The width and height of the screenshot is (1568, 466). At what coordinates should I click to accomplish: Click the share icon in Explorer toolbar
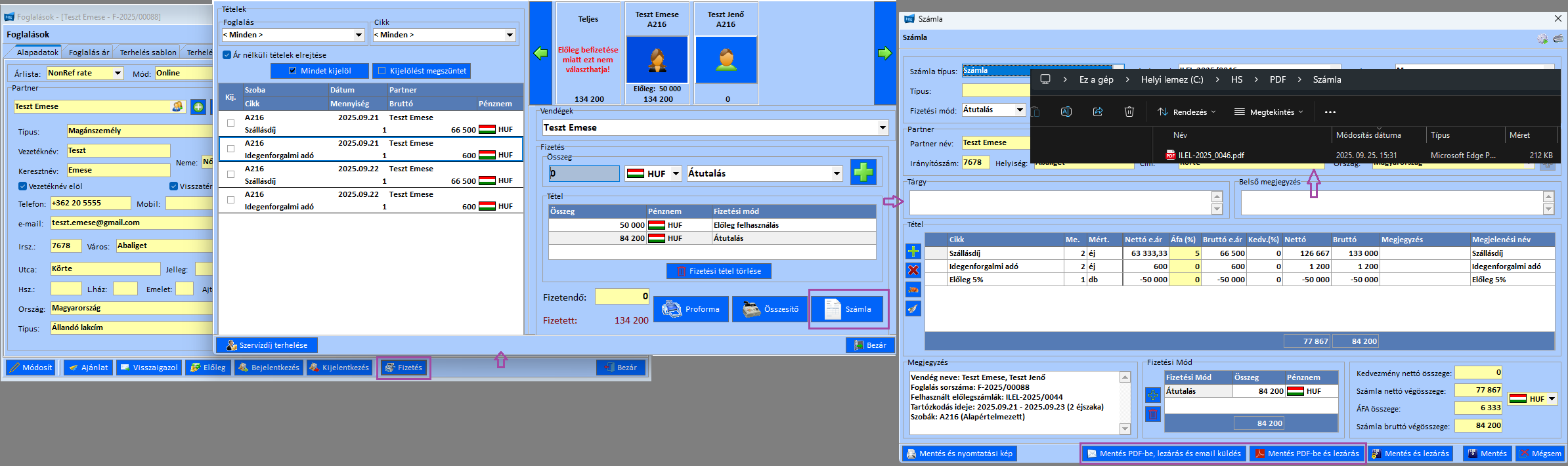(x=1097, y=112)
